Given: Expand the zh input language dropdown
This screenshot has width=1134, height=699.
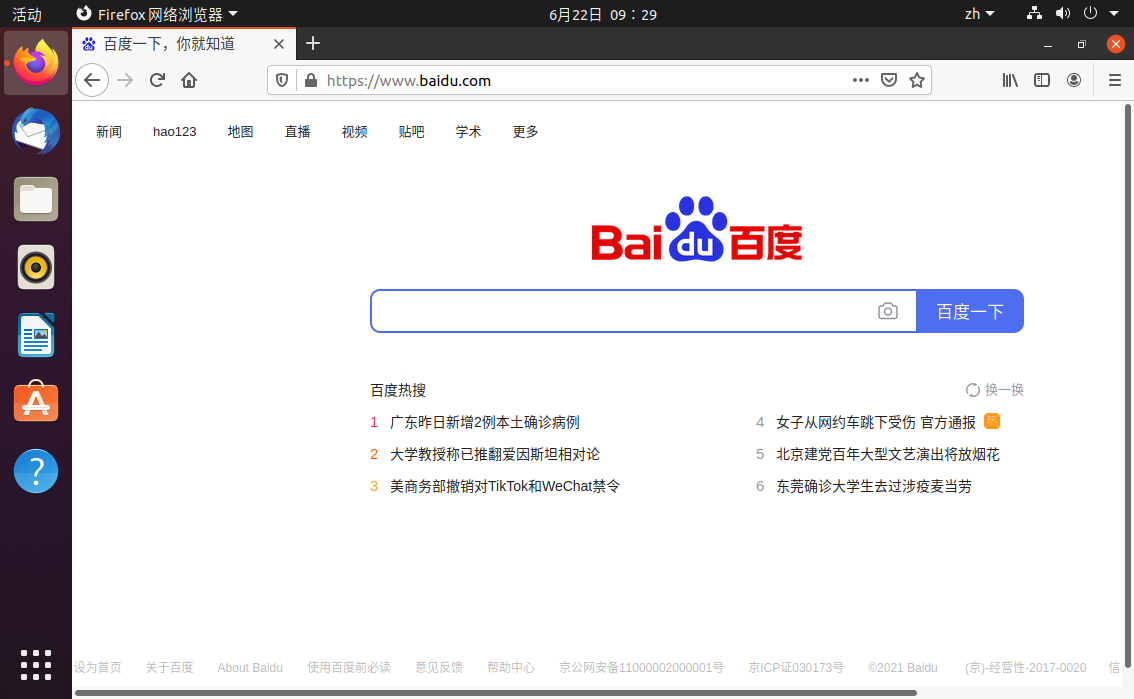Looking at the screenshot, I should 980,14.
